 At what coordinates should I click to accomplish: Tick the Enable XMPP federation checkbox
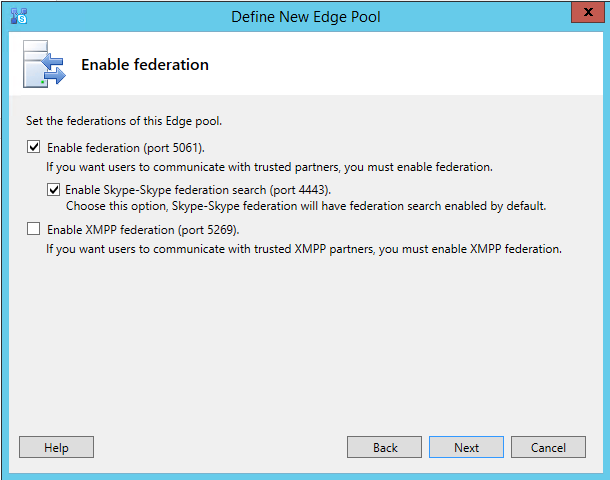33,229
